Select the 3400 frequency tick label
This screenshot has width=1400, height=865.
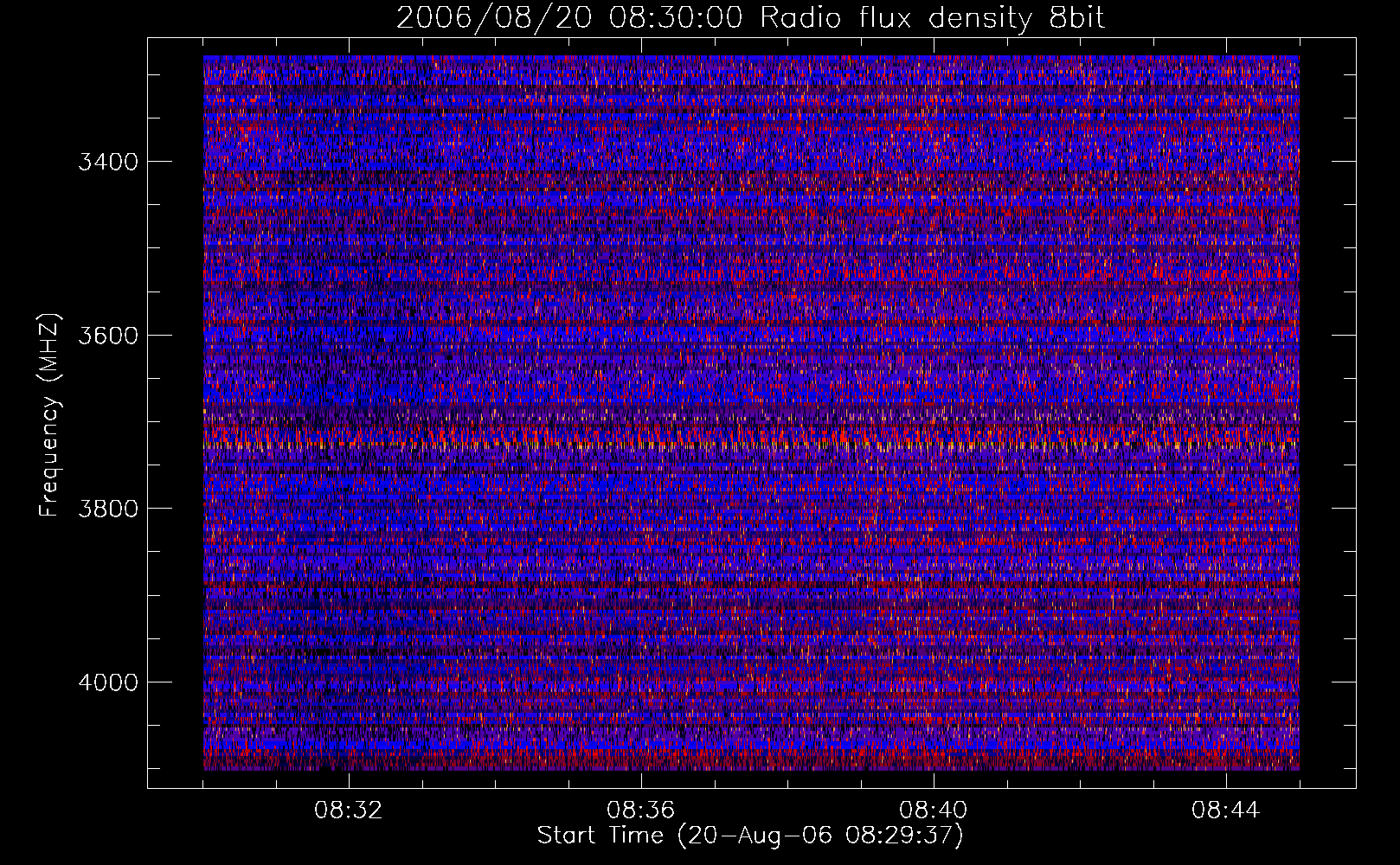tap(108, 162)
